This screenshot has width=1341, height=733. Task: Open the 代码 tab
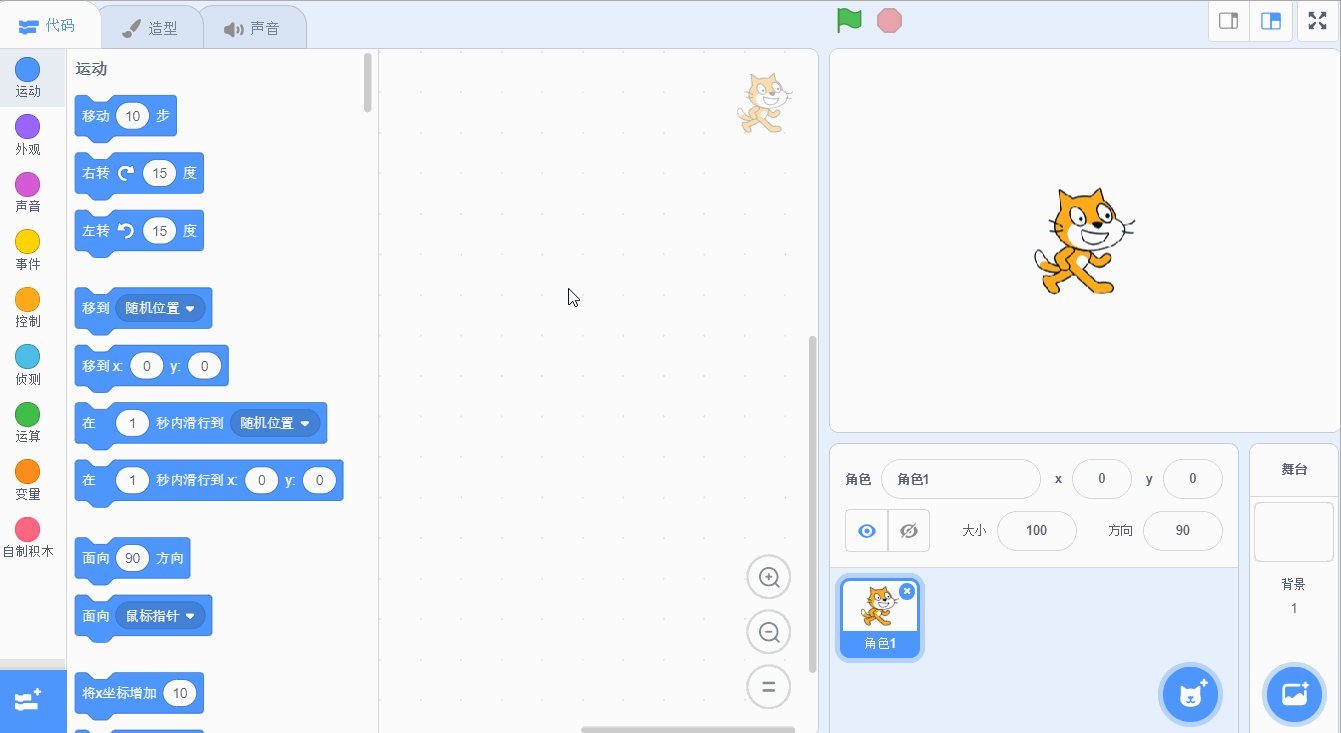click(x=48, y=26)
